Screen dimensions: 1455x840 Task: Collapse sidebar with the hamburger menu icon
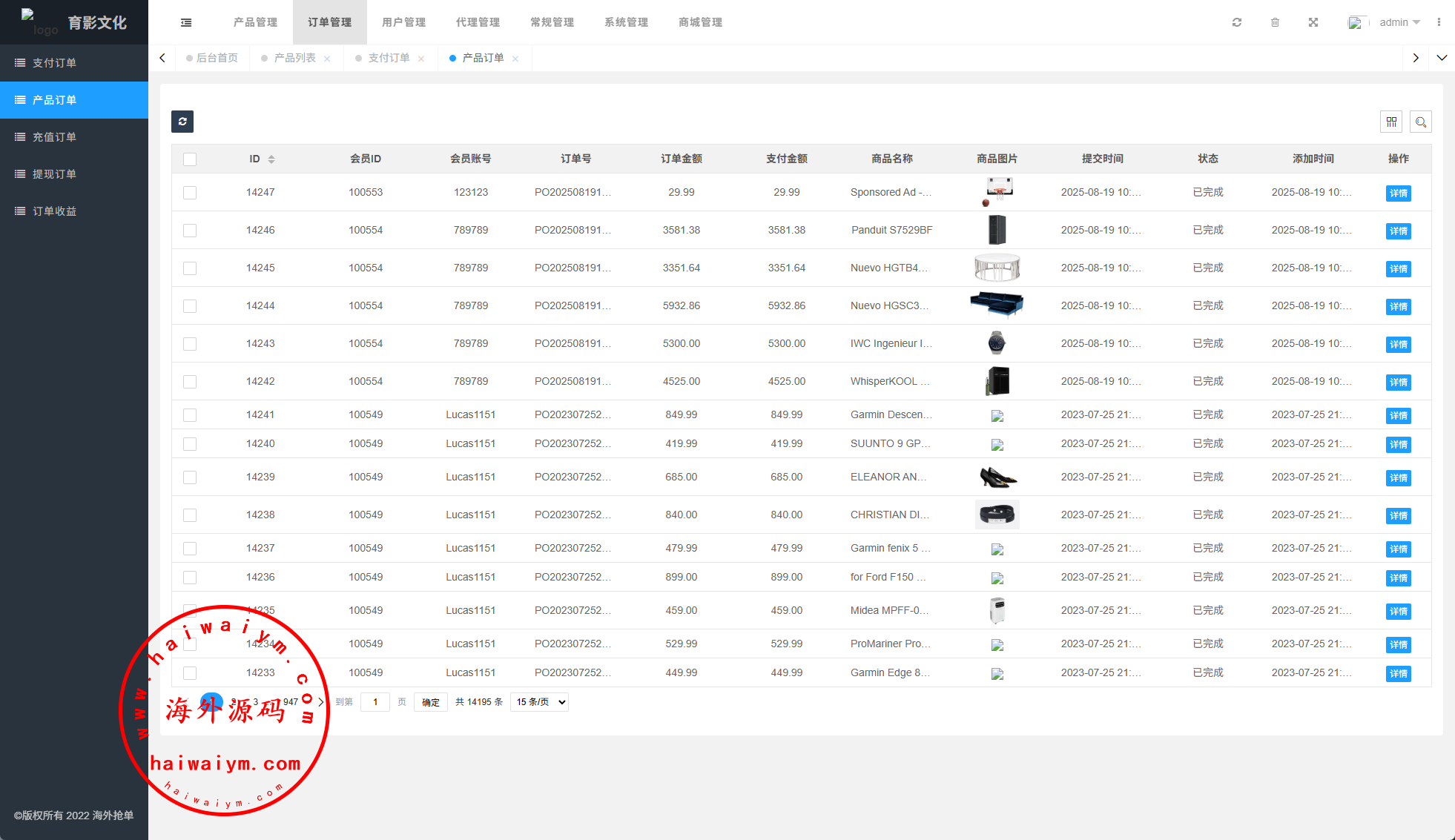[x=186, y=22]
